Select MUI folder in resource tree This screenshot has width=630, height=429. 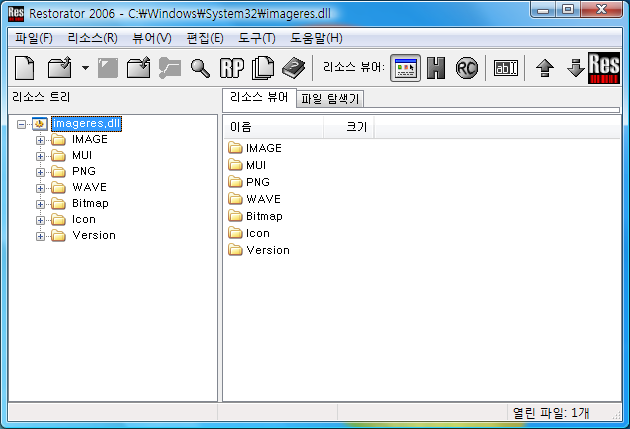[82, 155]
